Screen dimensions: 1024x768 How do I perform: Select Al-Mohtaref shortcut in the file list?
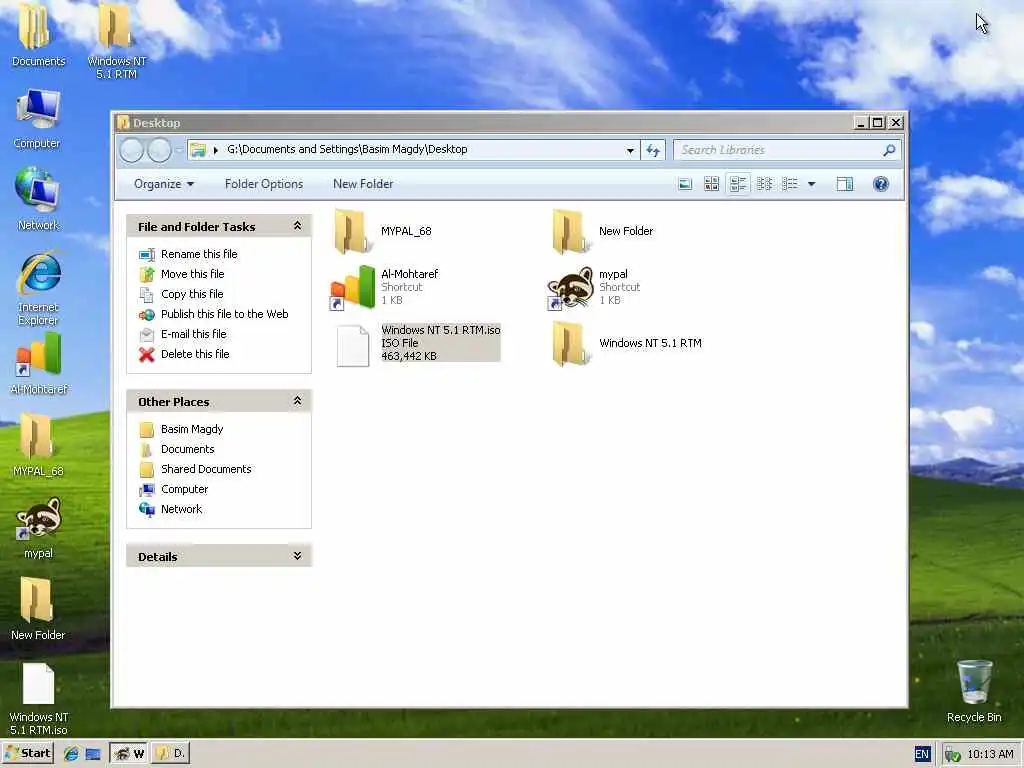[385, 287]
